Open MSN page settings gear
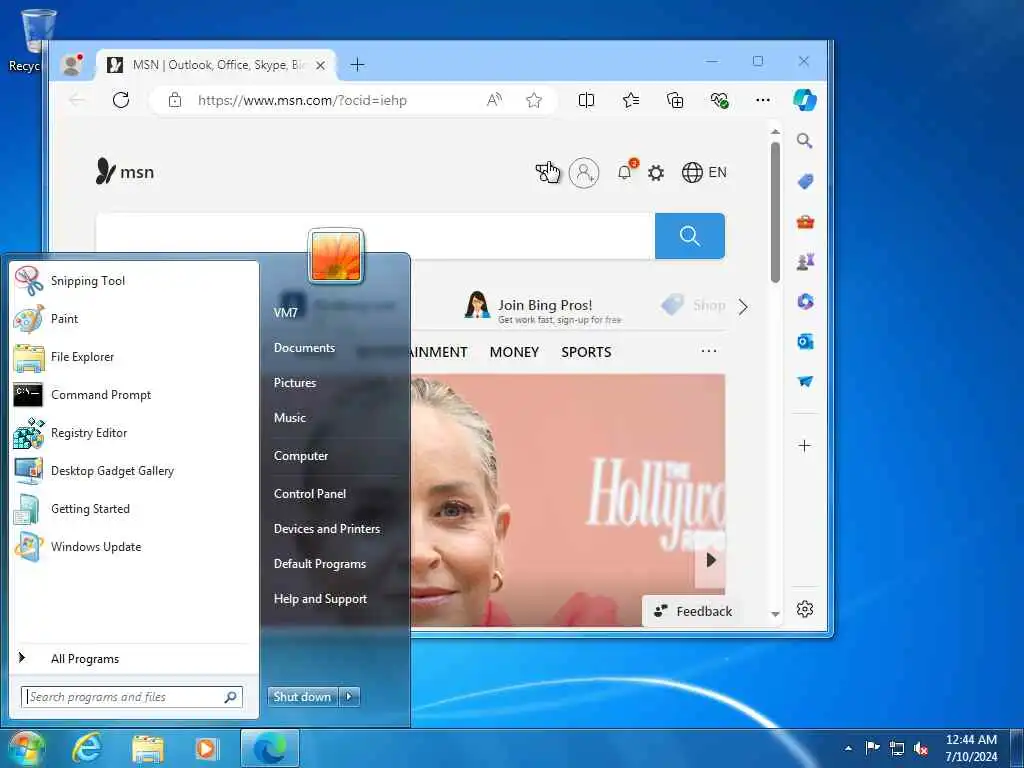This screenshot has width=1024, height=768. (656, 172)
